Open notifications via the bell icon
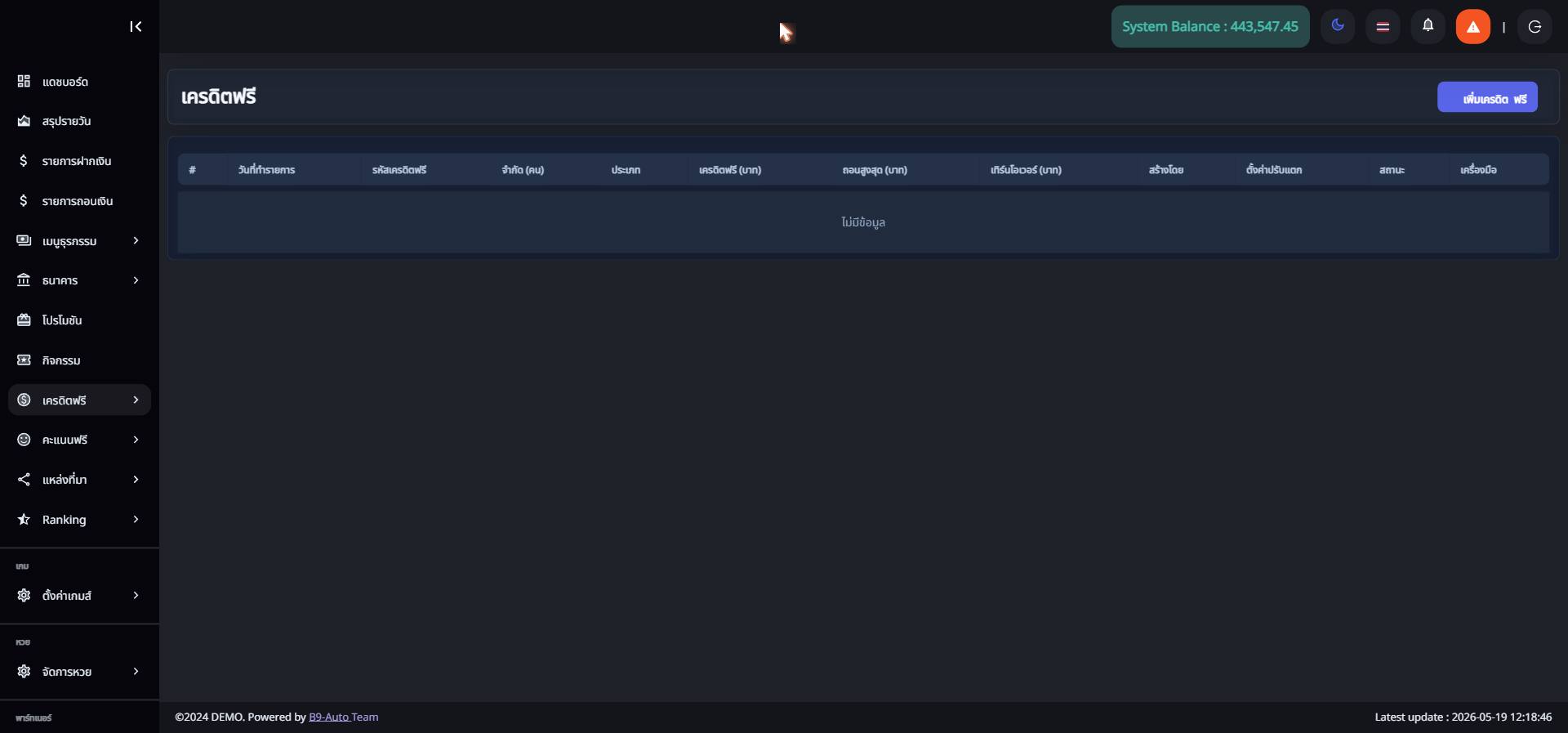 [x=1428, y=26]
